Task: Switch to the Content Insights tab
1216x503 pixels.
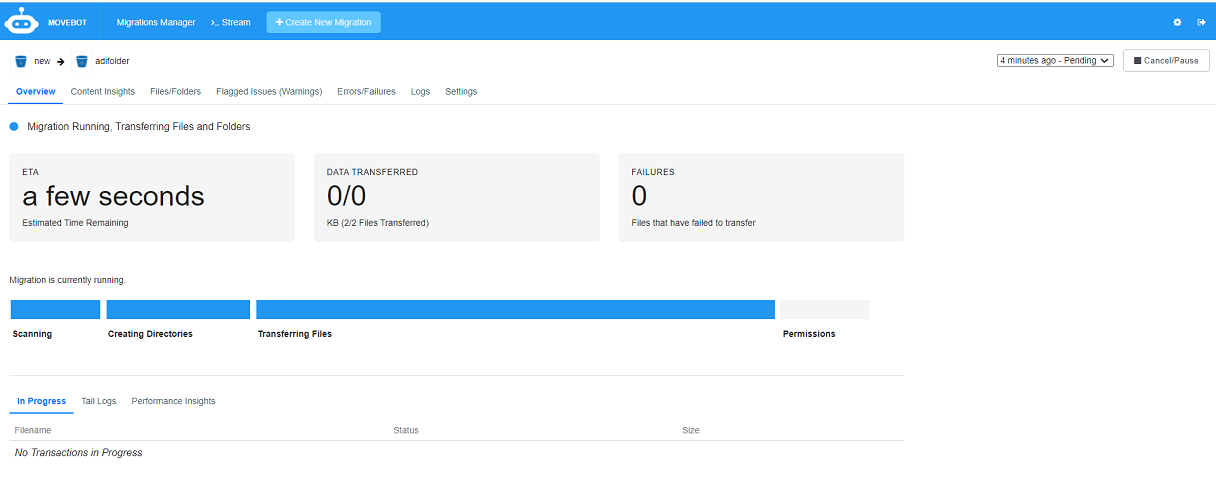Action: tap(102, 91)
